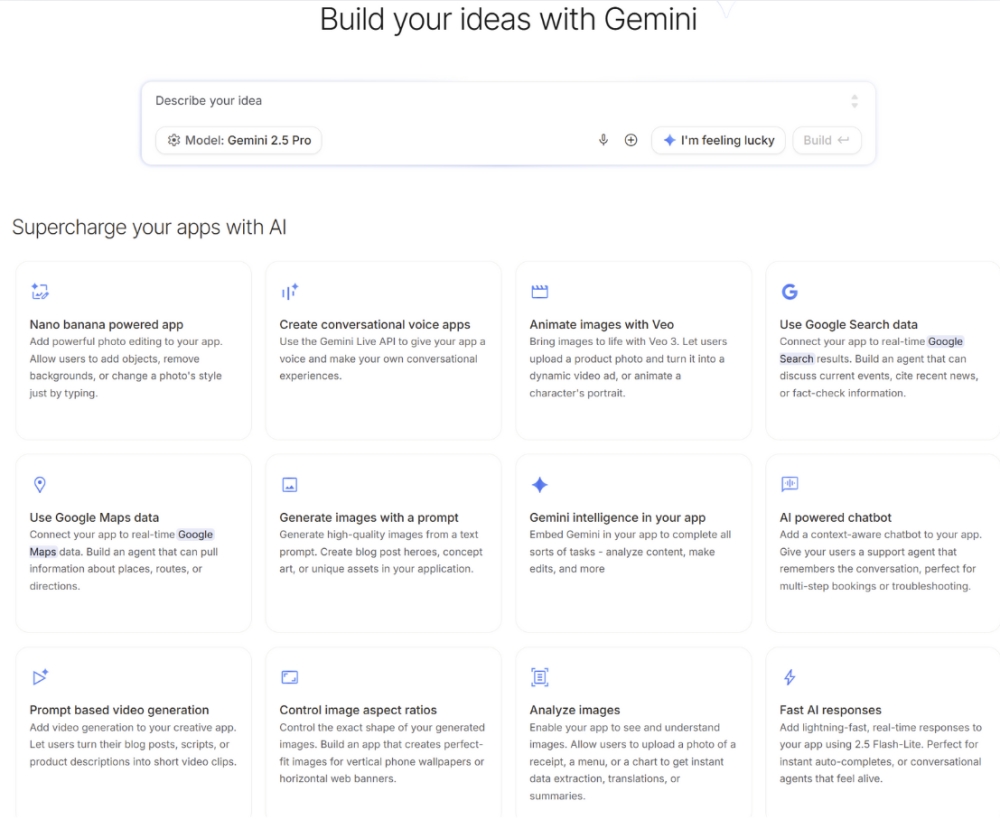Click the scan icon on Analyze images card

pyautogui.click(x=539, y=677)
